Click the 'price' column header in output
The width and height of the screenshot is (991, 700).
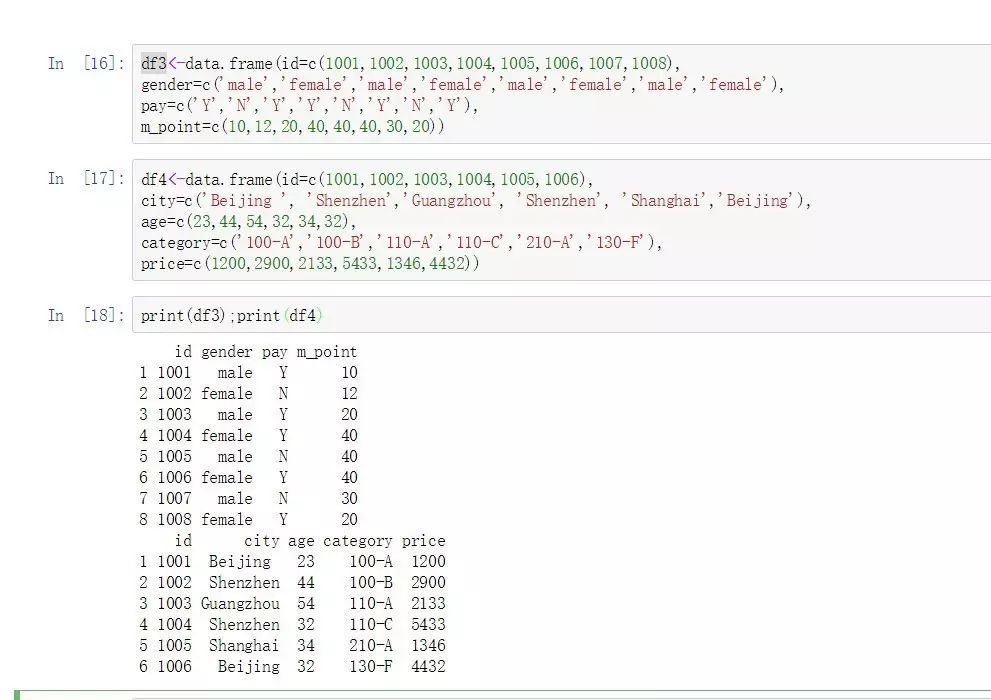[x=423, y=541]
